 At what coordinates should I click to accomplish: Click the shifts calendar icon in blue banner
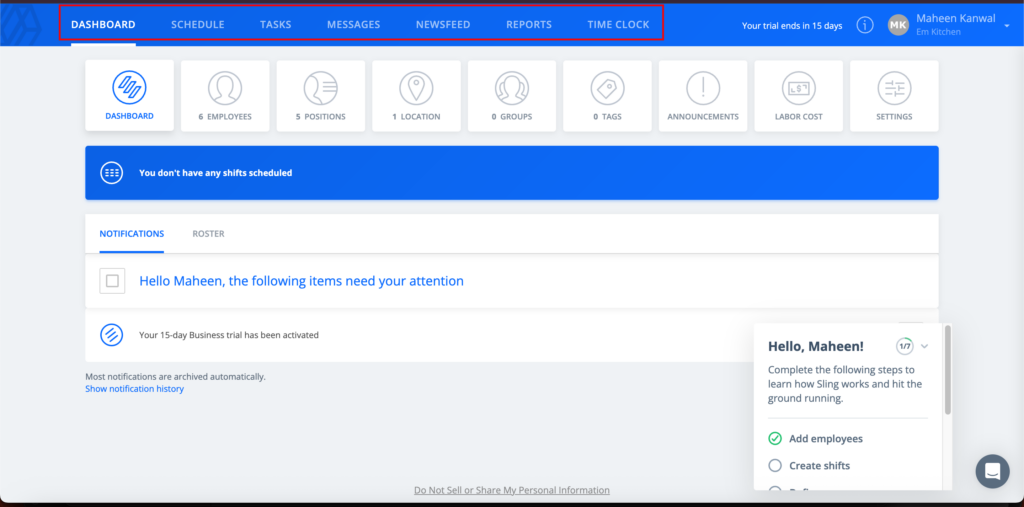tap(112, 172)
